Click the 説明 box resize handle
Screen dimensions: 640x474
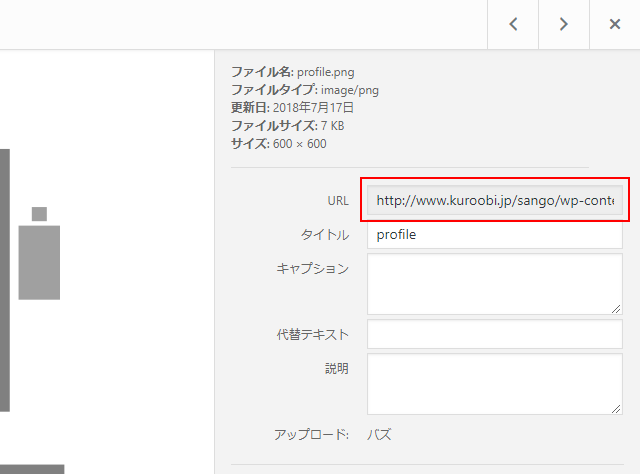coord(616,407)
